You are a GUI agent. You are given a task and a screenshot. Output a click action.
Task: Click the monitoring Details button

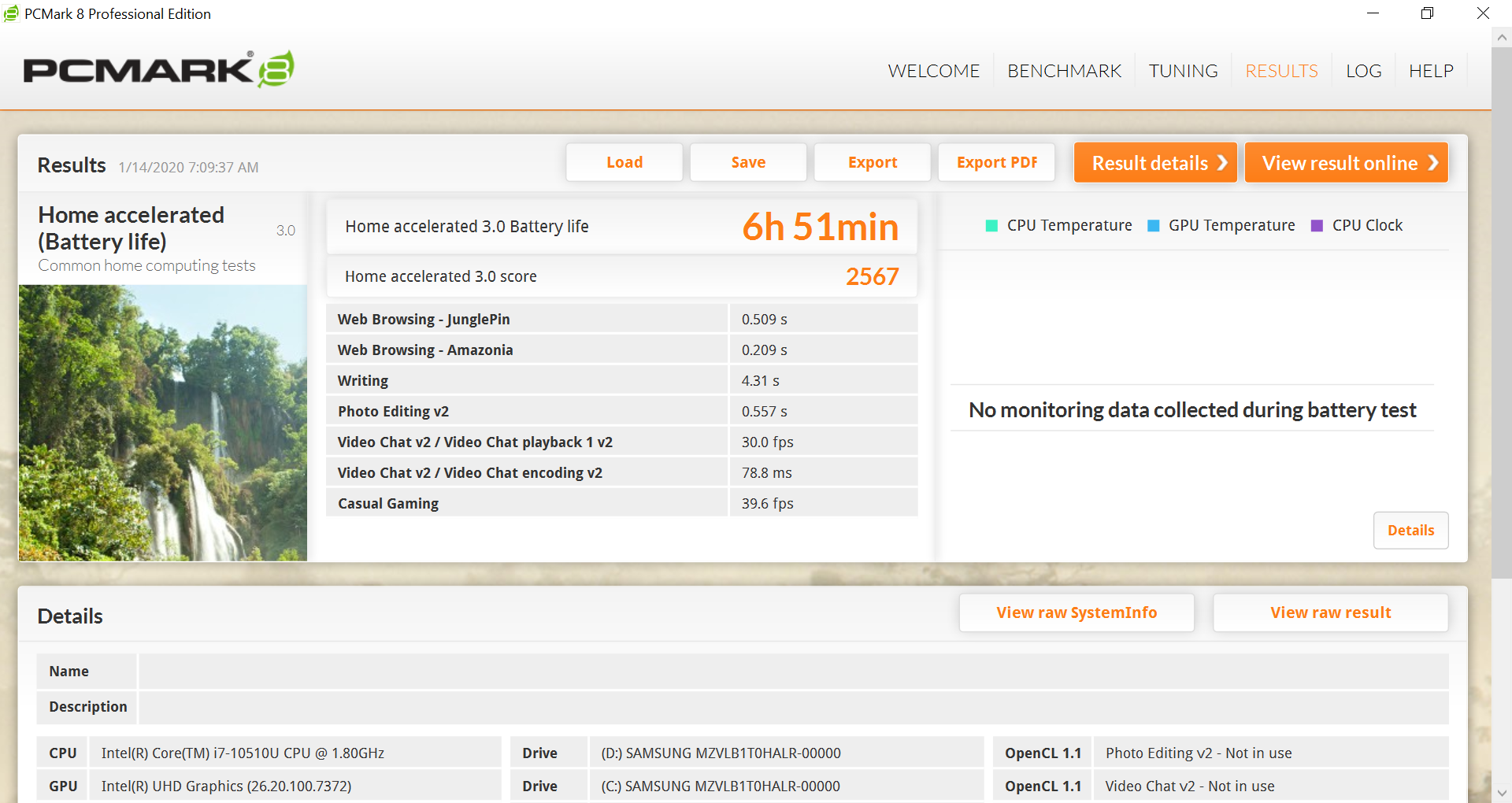click(1410, 531)
